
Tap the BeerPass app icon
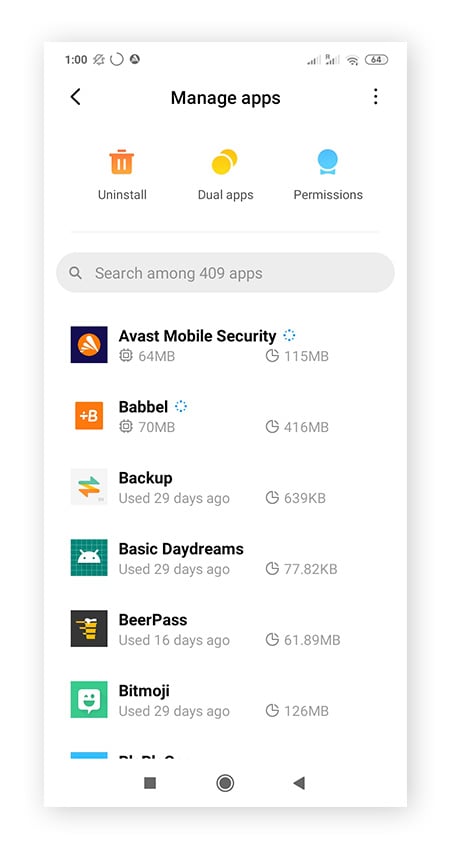(89, 629)
